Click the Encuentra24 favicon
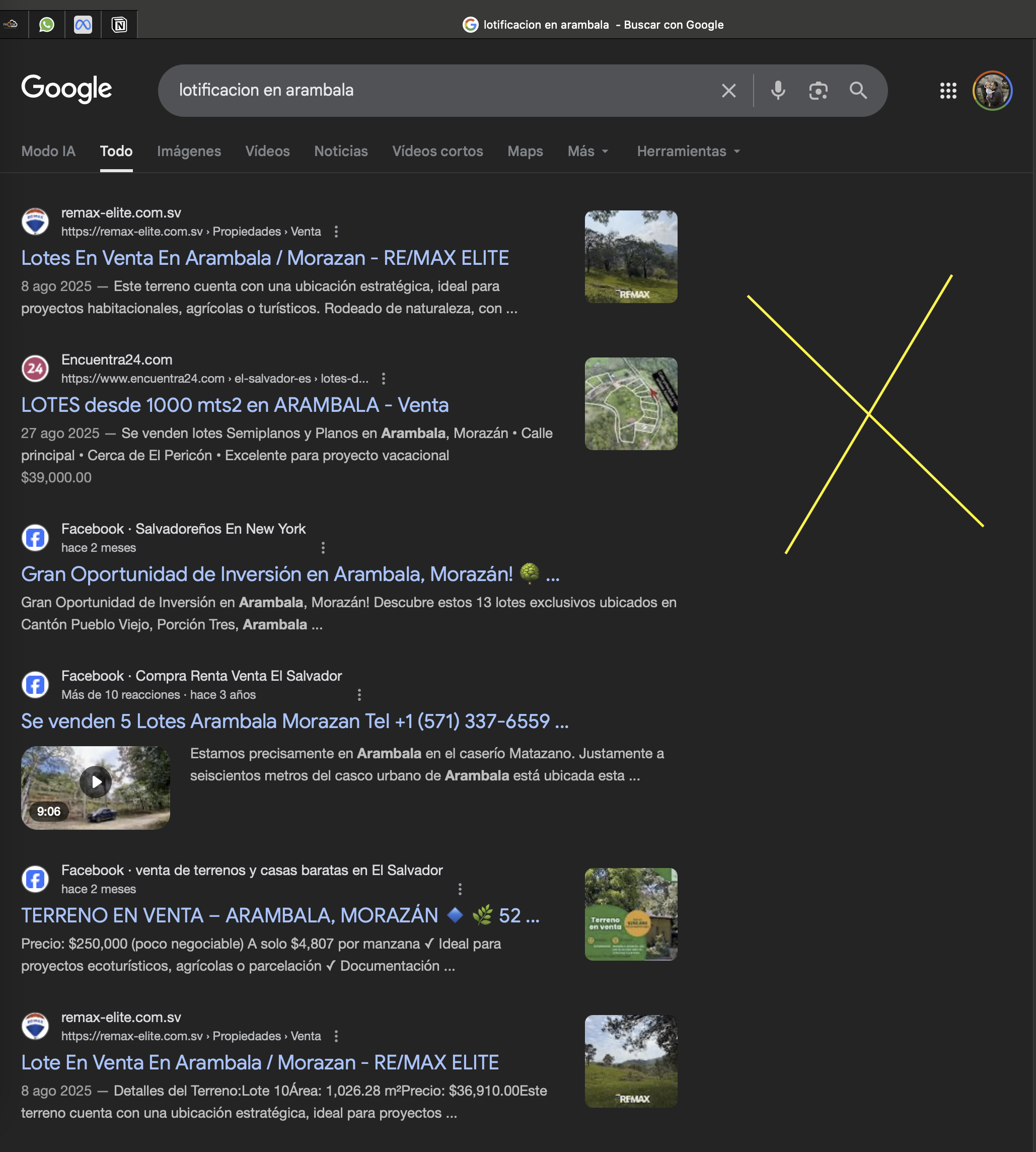The width and height of the screenshot is (1036, 1152). click(35, 369)
